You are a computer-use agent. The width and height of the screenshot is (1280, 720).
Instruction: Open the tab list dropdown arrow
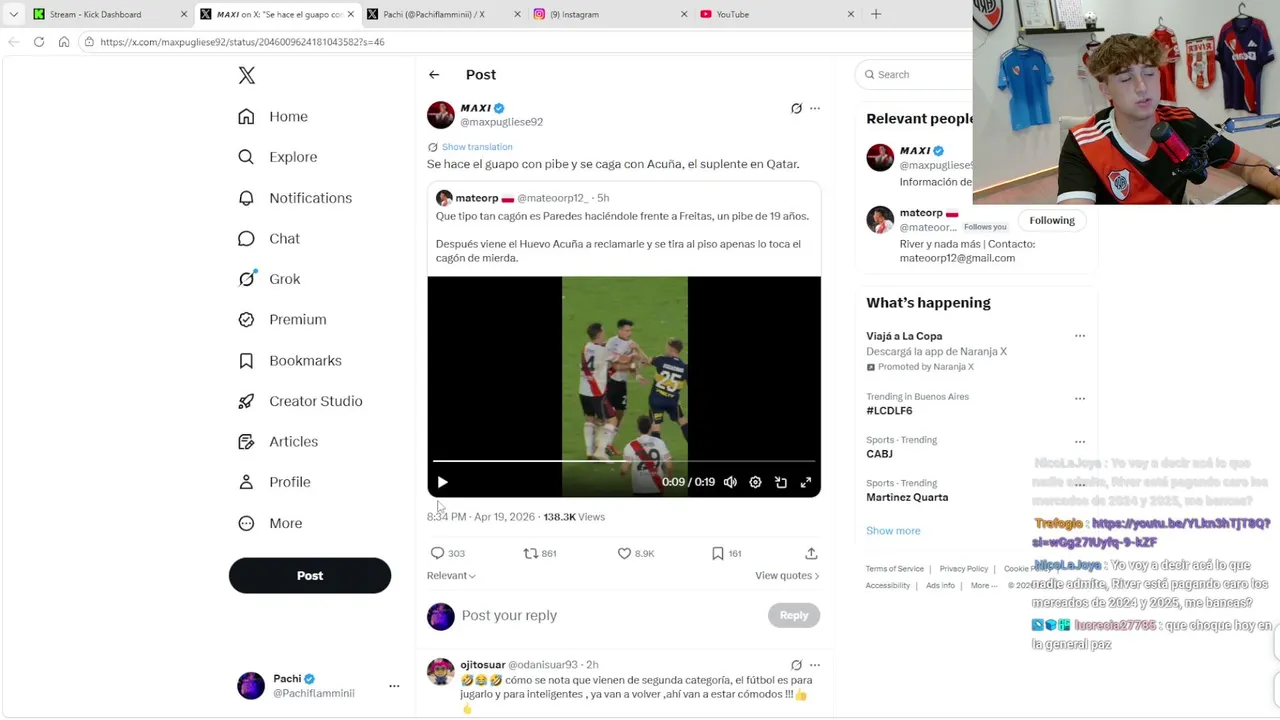pos(13,14)
